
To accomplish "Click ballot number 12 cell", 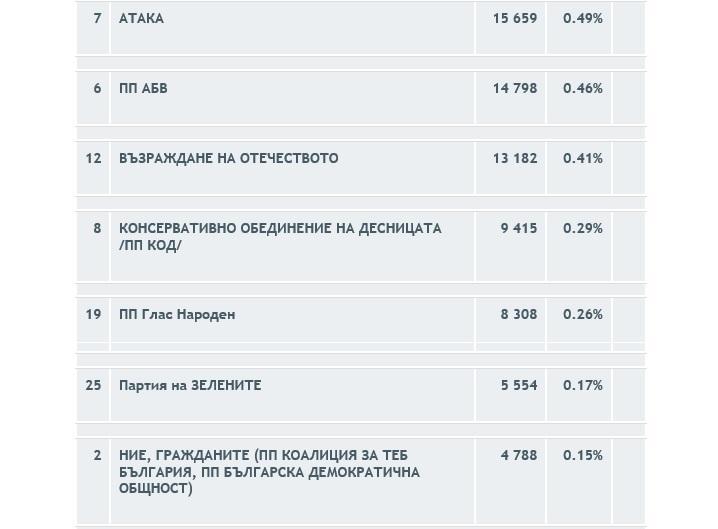I will click(x=94, y=159).
